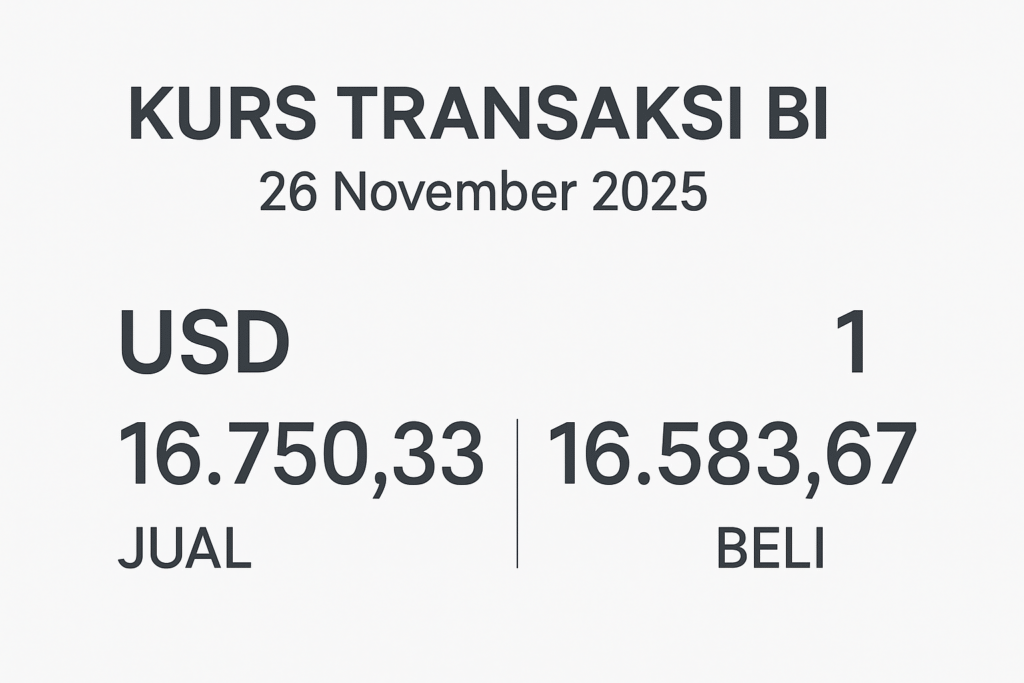Image resolution: width=1024 pixels, height=683 pixels.
Task: Select the 583 digits in the buying rate
Action: (x=727, y=455)
